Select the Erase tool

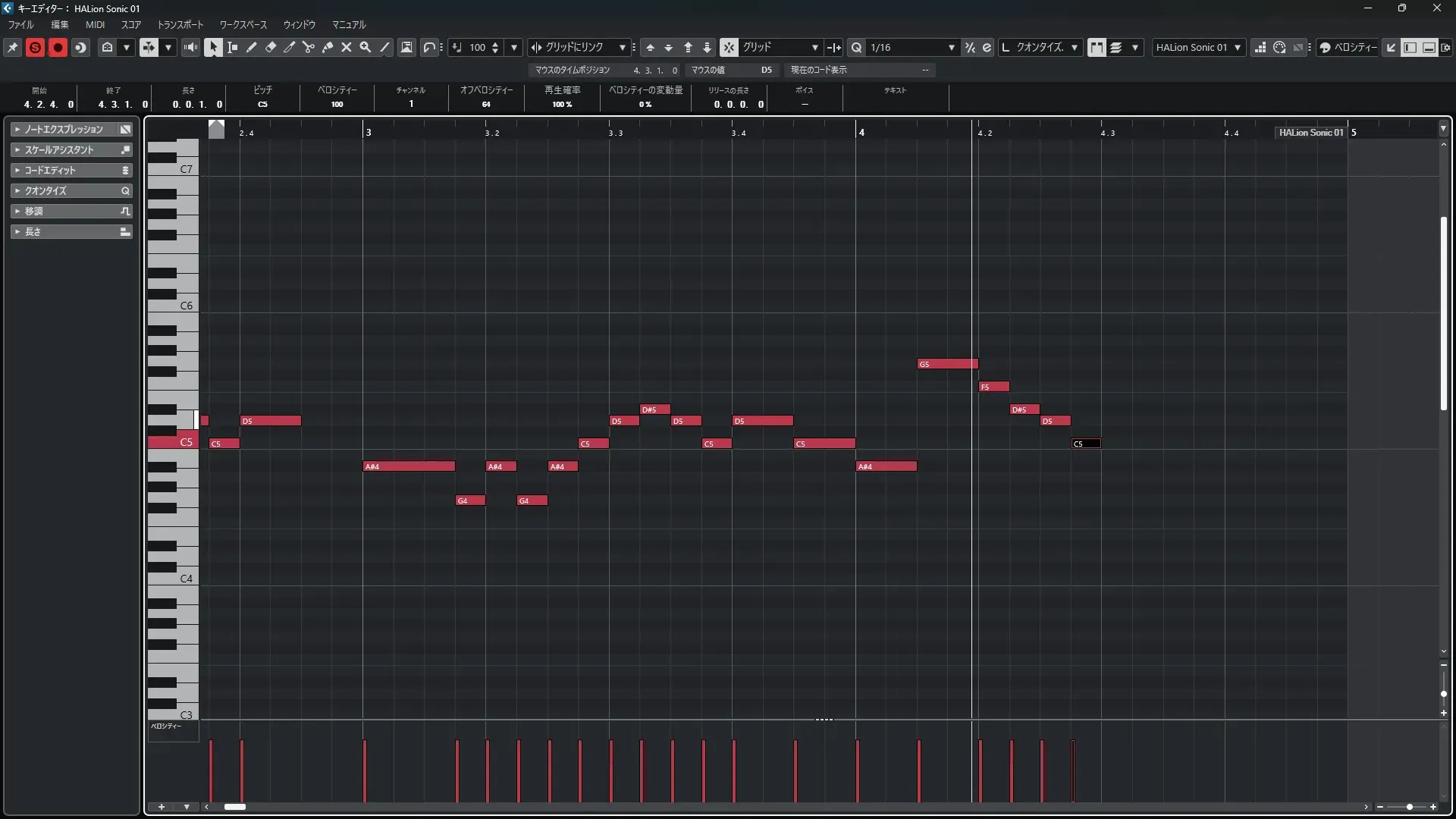tap(271, 47)
